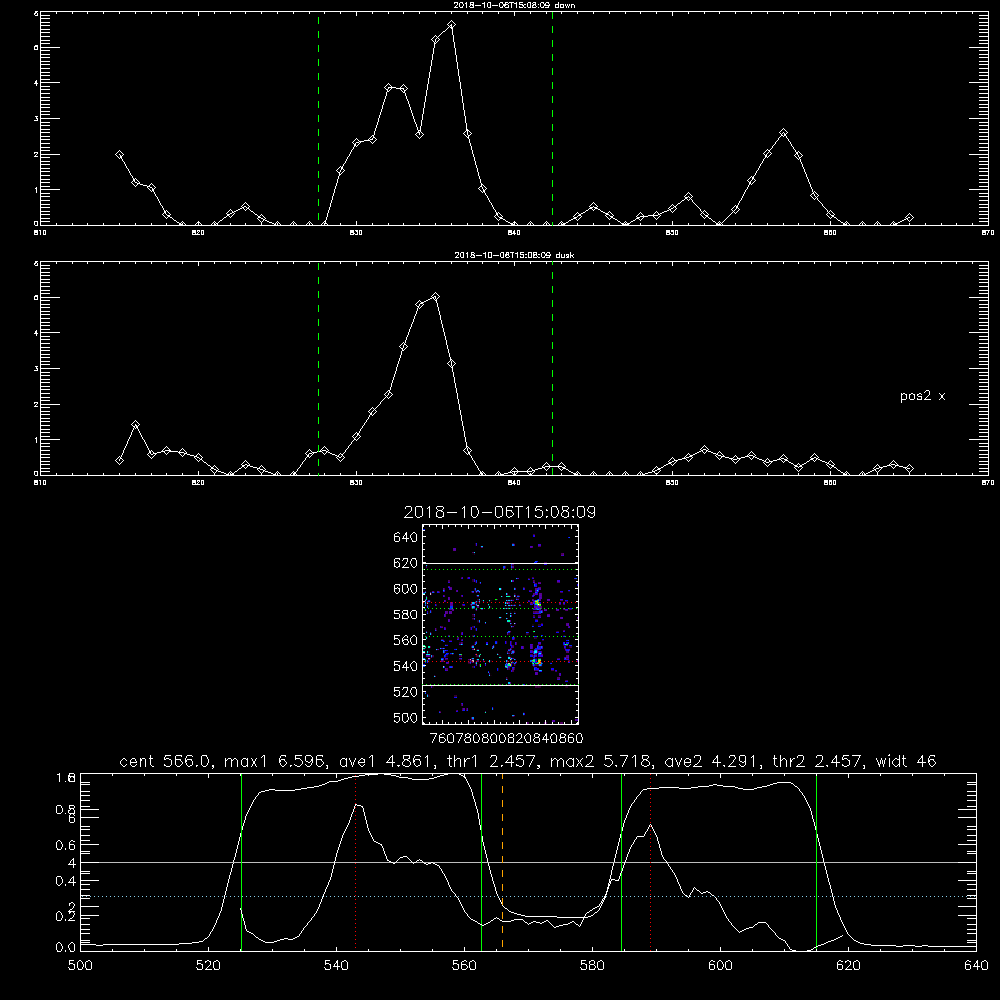The width and height of the screenshot is (1000, 1000).
Task: Click the red dotted line near 543 in bottom plot
Action: coord(355,862)
